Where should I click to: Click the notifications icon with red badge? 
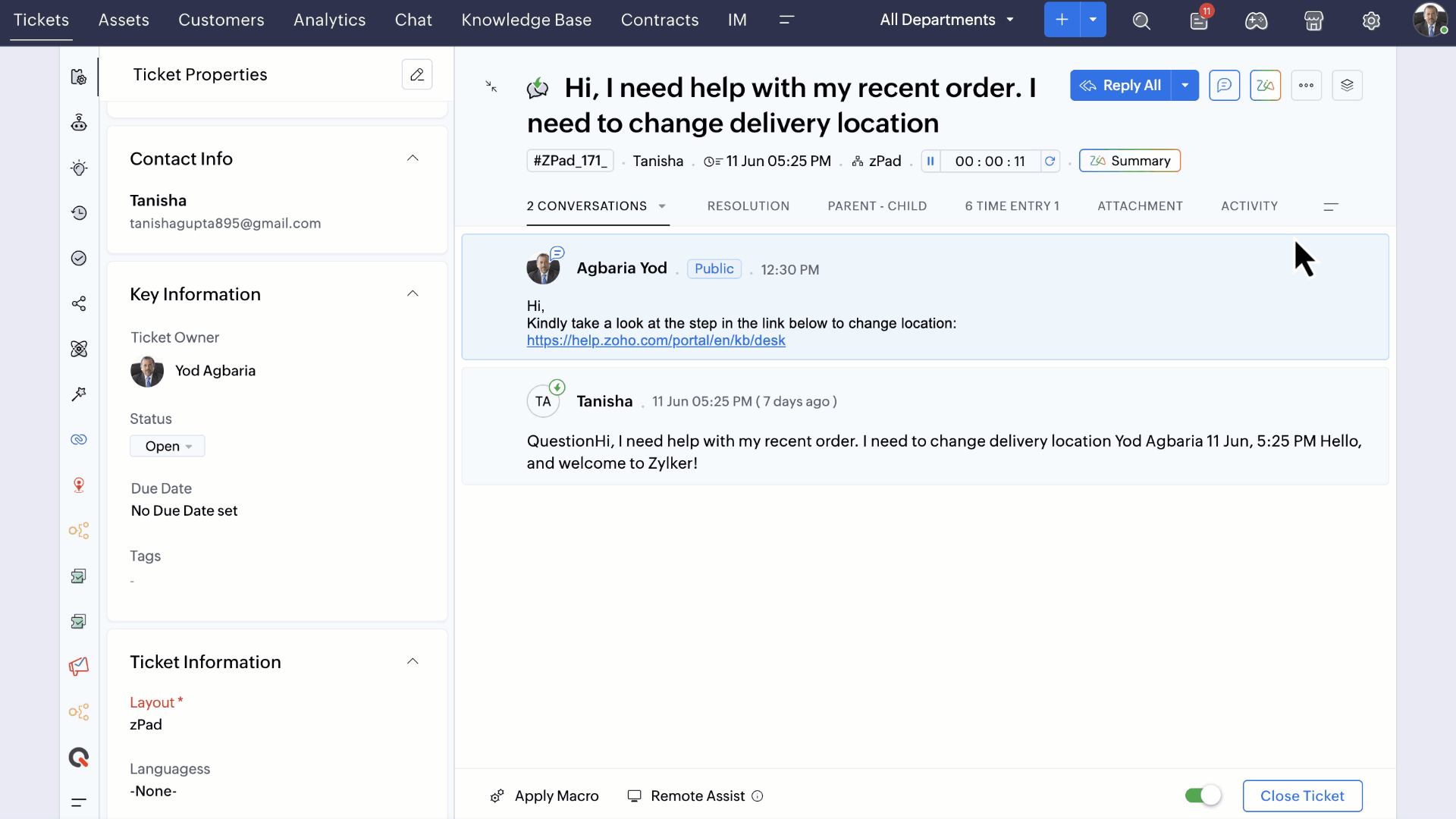1199,20
